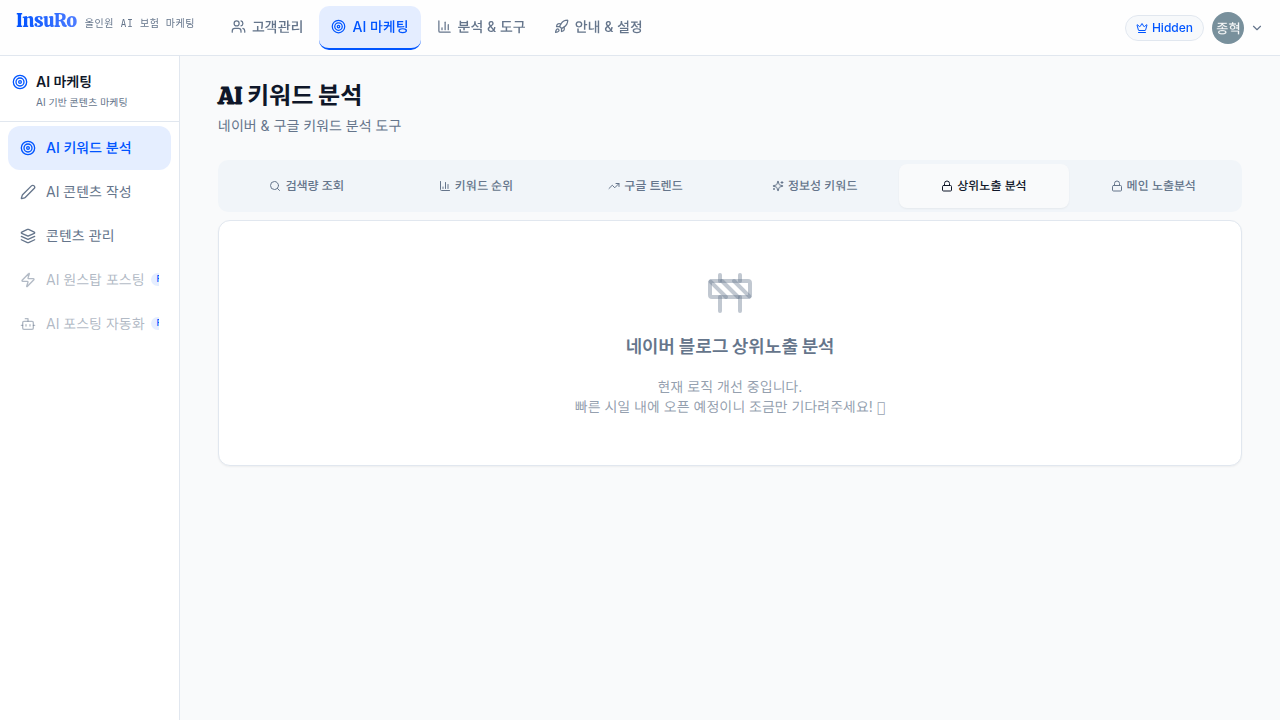
Task: Open the locked 메인 노출분석 tab
Action: [x=1153, y=186]
